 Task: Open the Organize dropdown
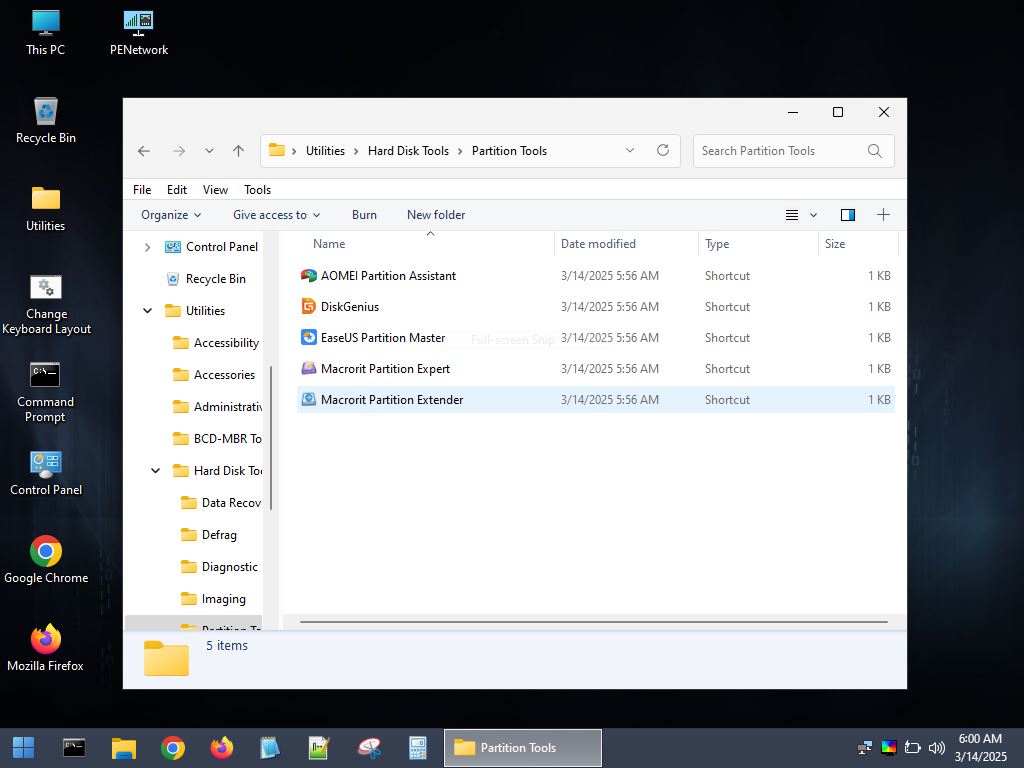(x=170, y=215)
